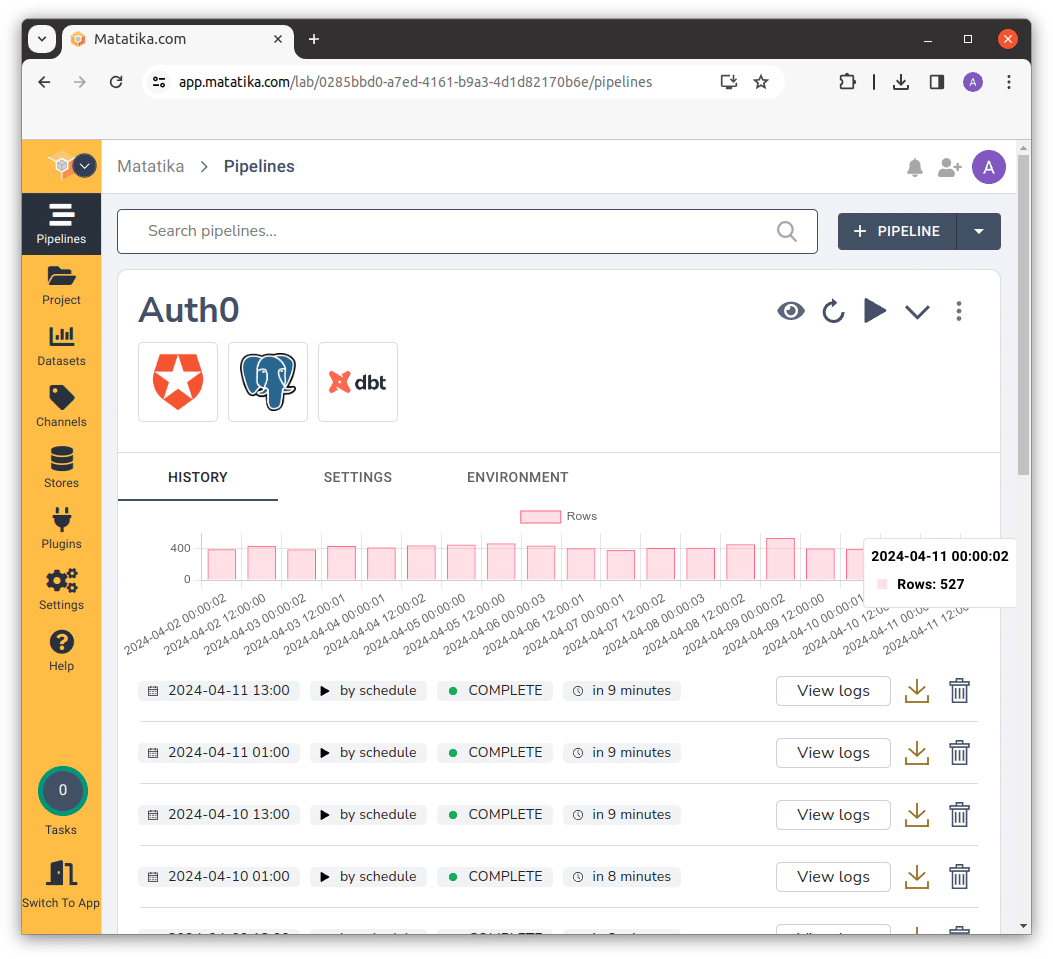Switch to the Environment tab

[517, 477]
